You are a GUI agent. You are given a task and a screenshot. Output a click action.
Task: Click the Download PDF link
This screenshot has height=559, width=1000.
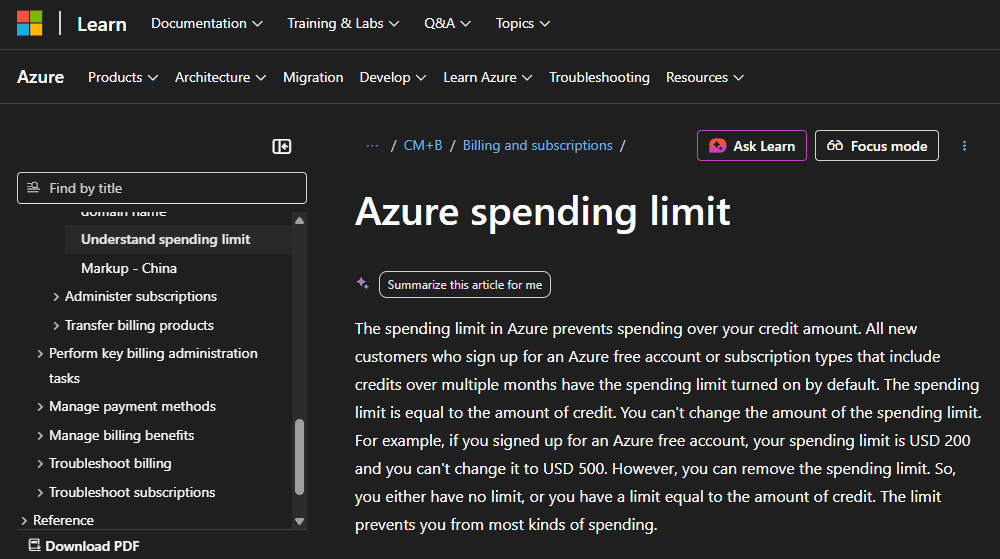click(84, 546)
